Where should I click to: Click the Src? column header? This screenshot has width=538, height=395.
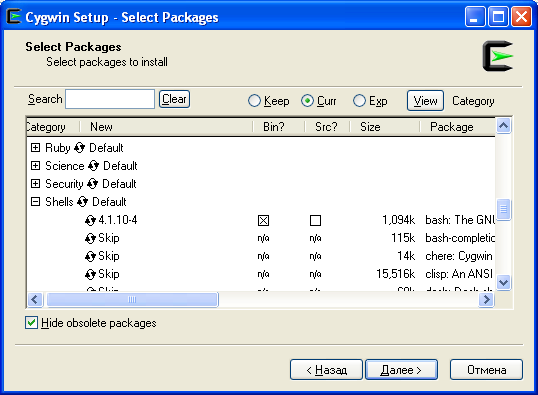click(x=327, y=127)
